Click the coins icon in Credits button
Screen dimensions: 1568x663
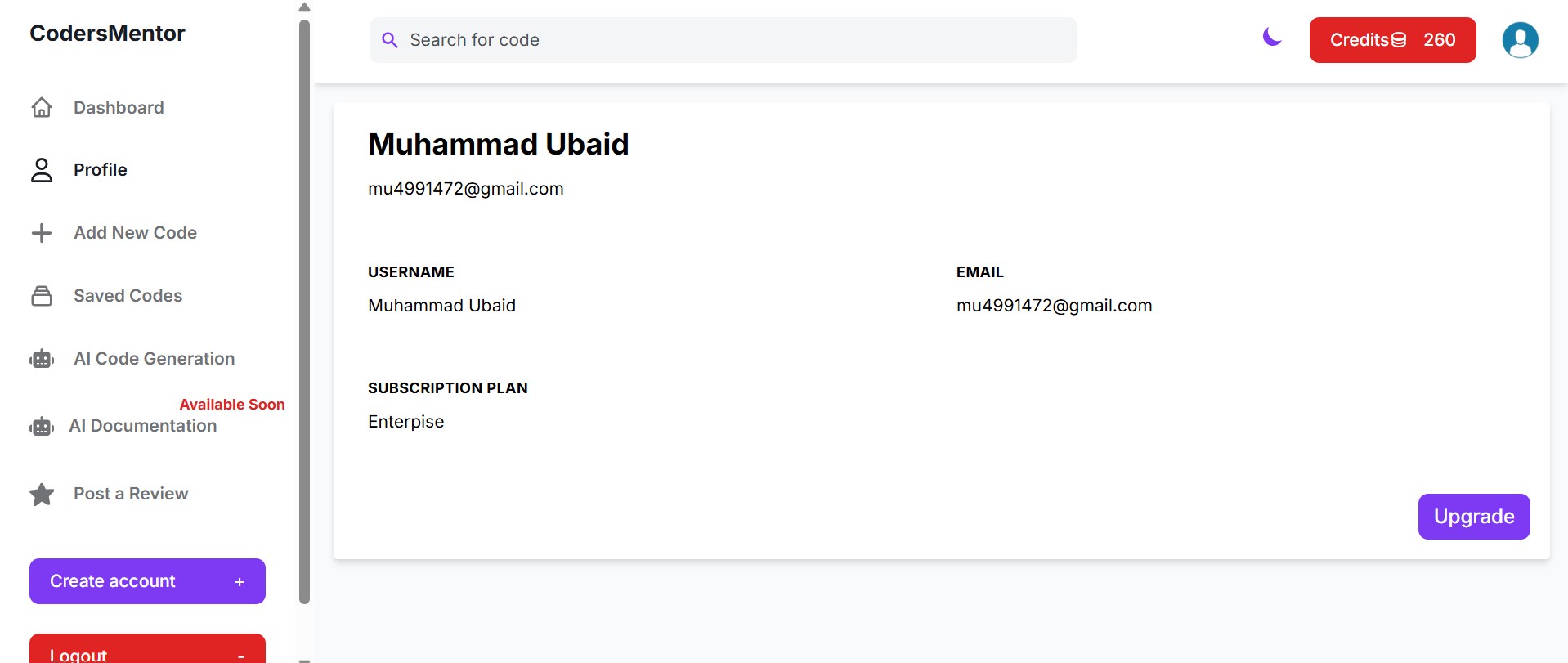pos(1399,40)
